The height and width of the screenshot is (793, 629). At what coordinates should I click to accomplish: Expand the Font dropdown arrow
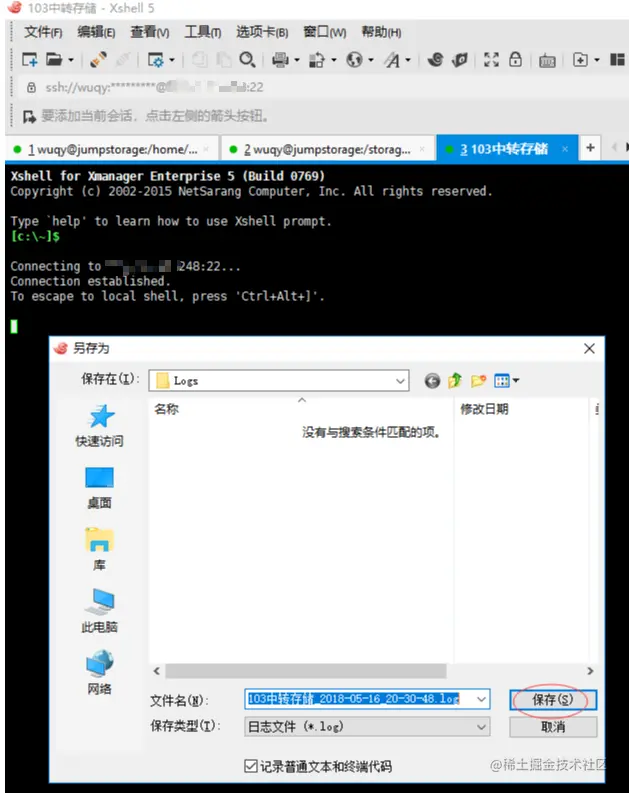point(408,60)
